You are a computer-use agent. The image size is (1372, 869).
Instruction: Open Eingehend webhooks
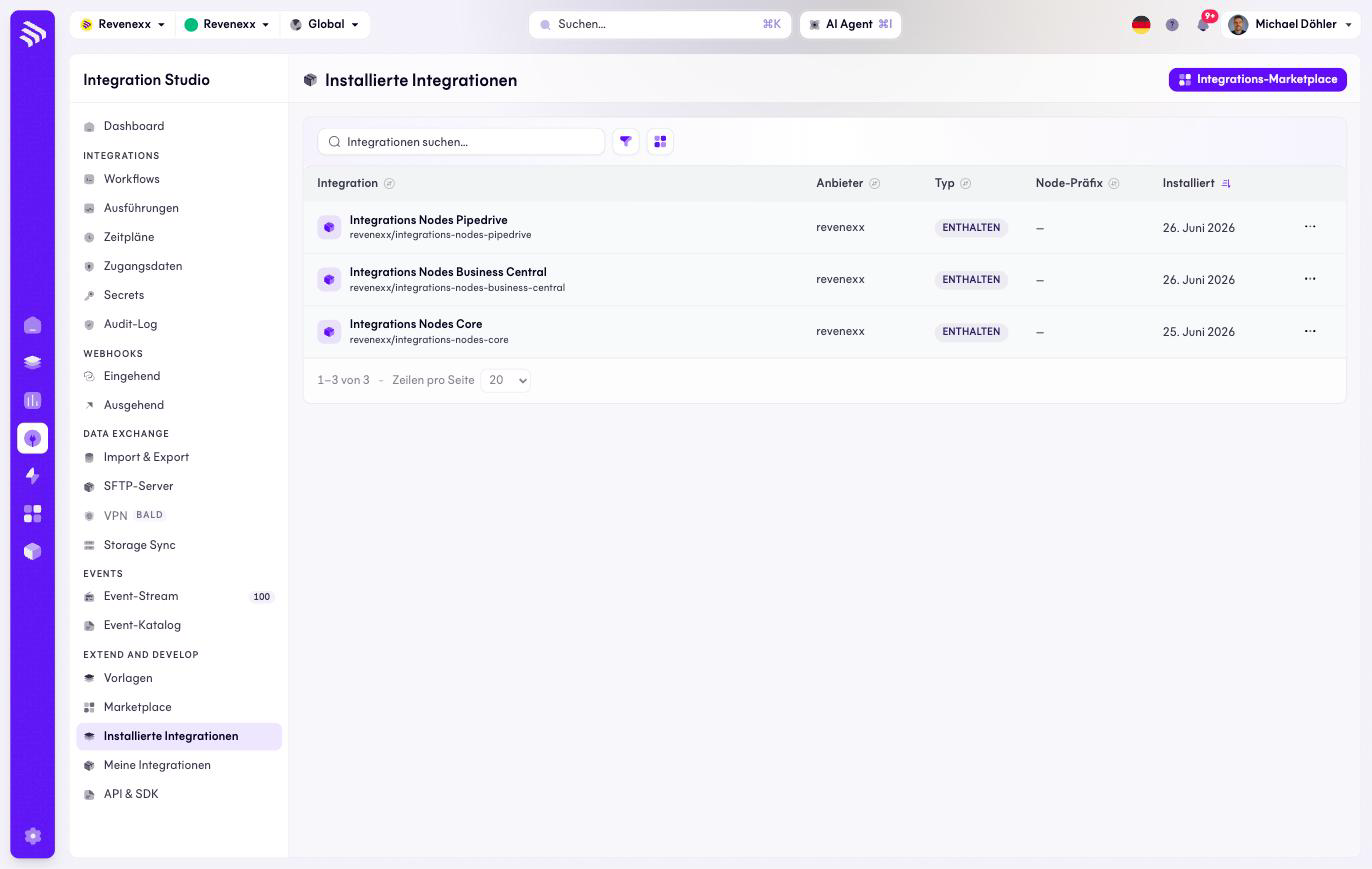[179, 377]
